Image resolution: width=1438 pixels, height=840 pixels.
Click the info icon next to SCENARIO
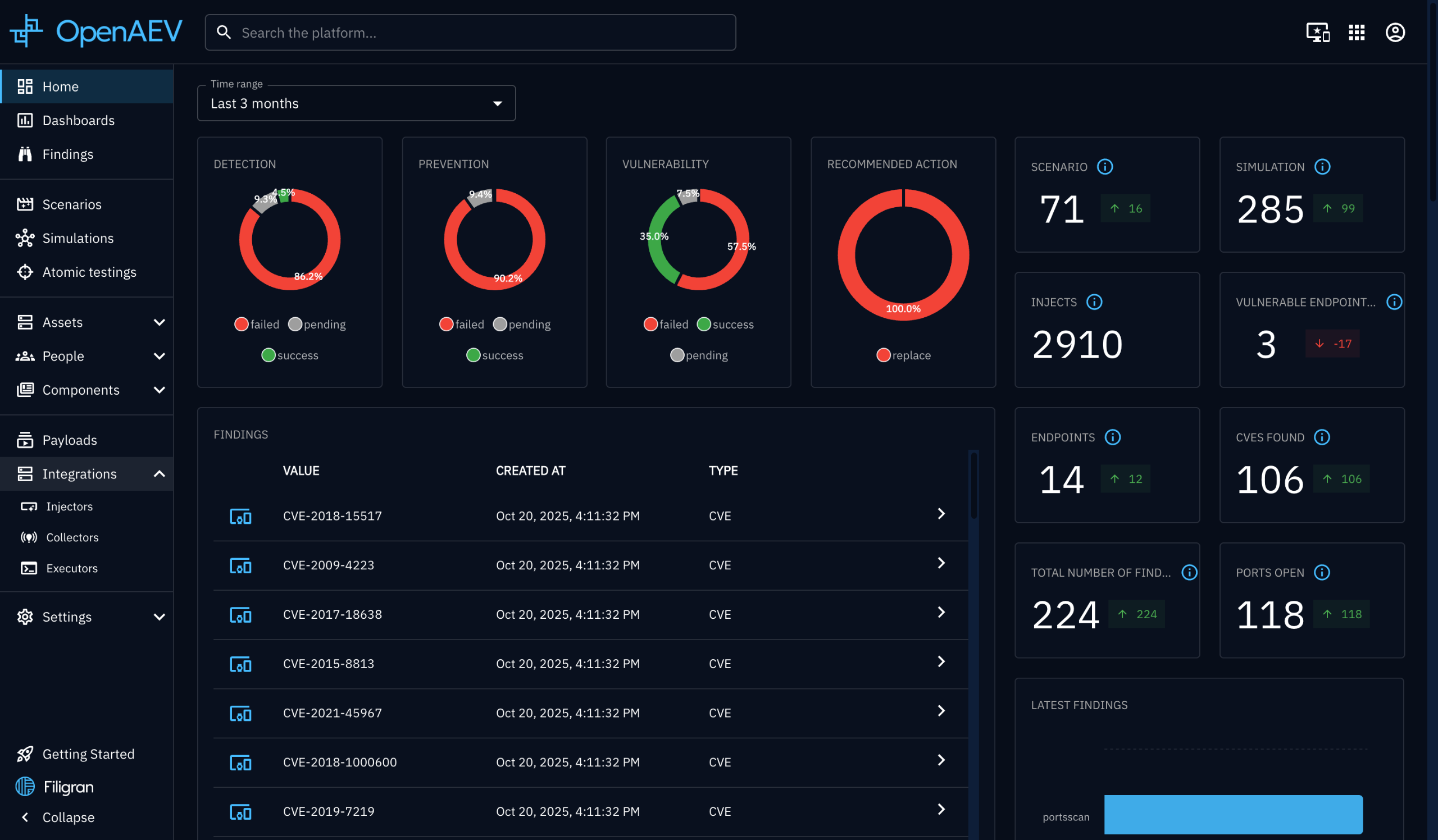click(x=1105, y=167)
